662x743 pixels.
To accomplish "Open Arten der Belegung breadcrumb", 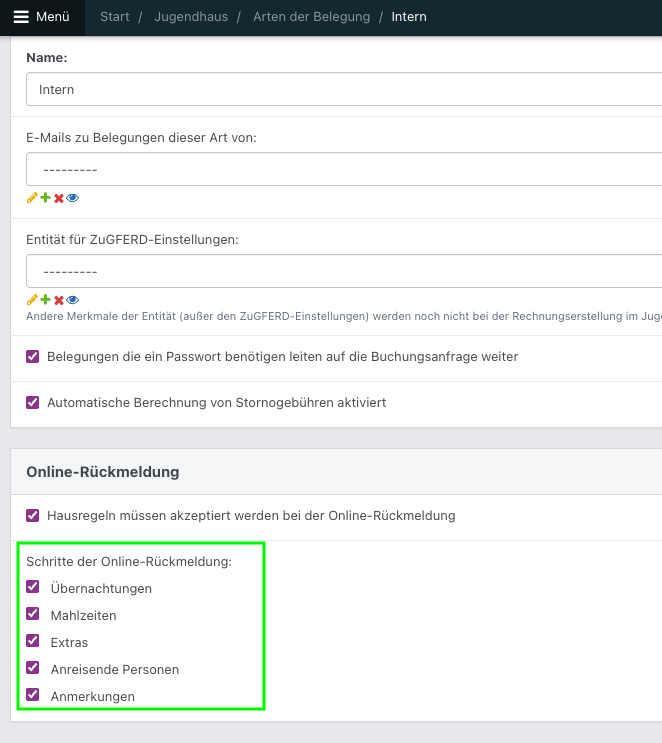I will (x=311, y=17).
